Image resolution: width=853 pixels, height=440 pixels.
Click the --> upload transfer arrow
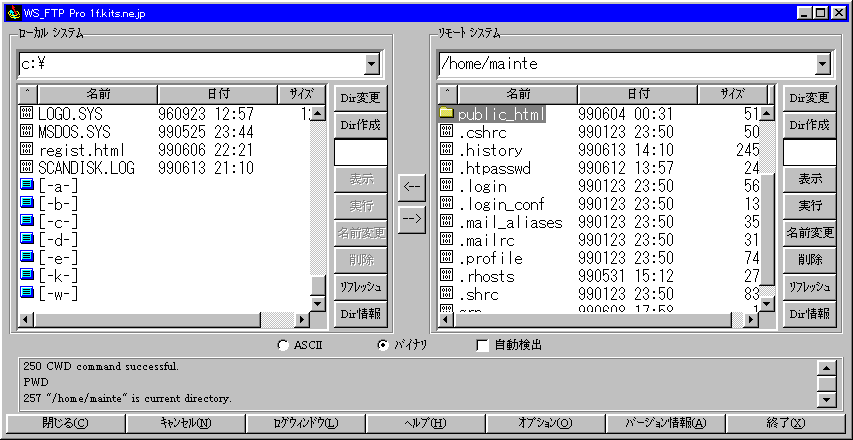point(412,220)
